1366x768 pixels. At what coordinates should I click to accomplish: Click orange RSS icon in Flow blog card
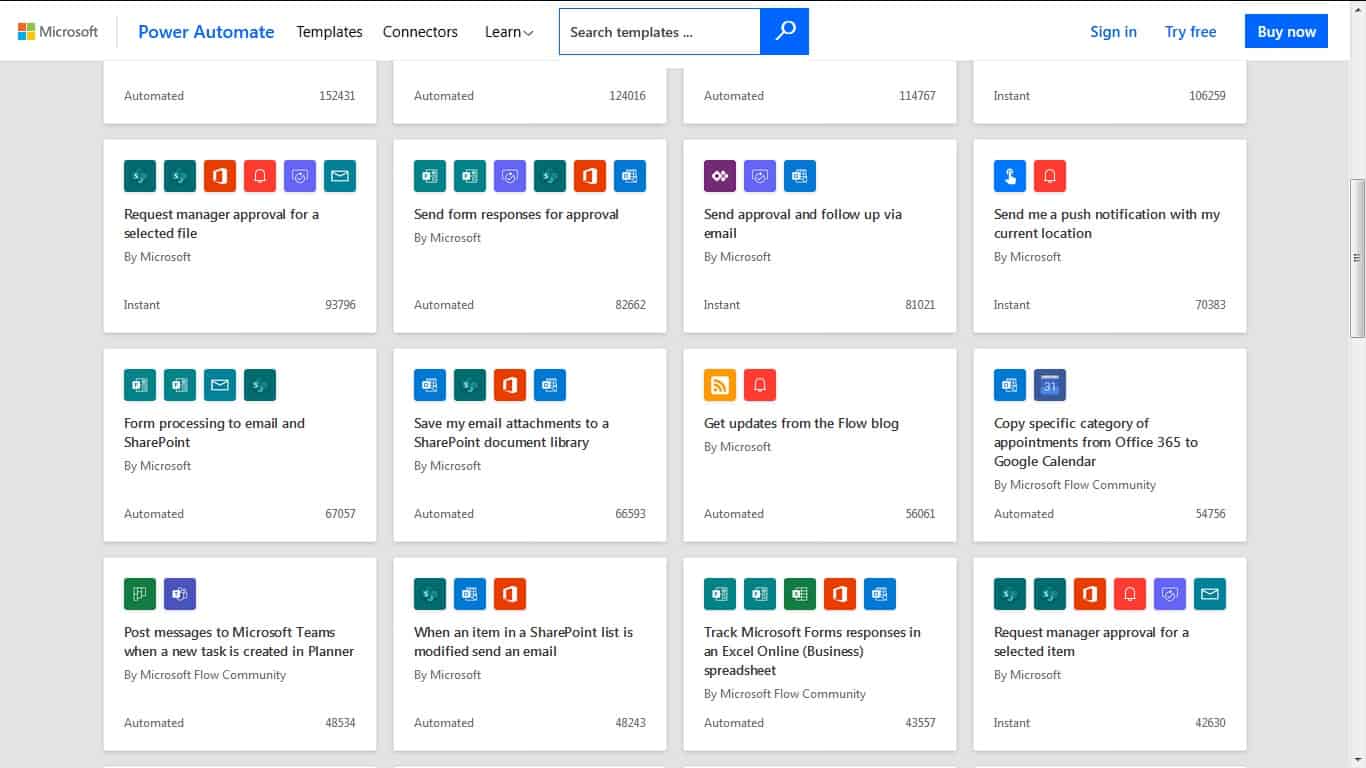coord(720,385)
